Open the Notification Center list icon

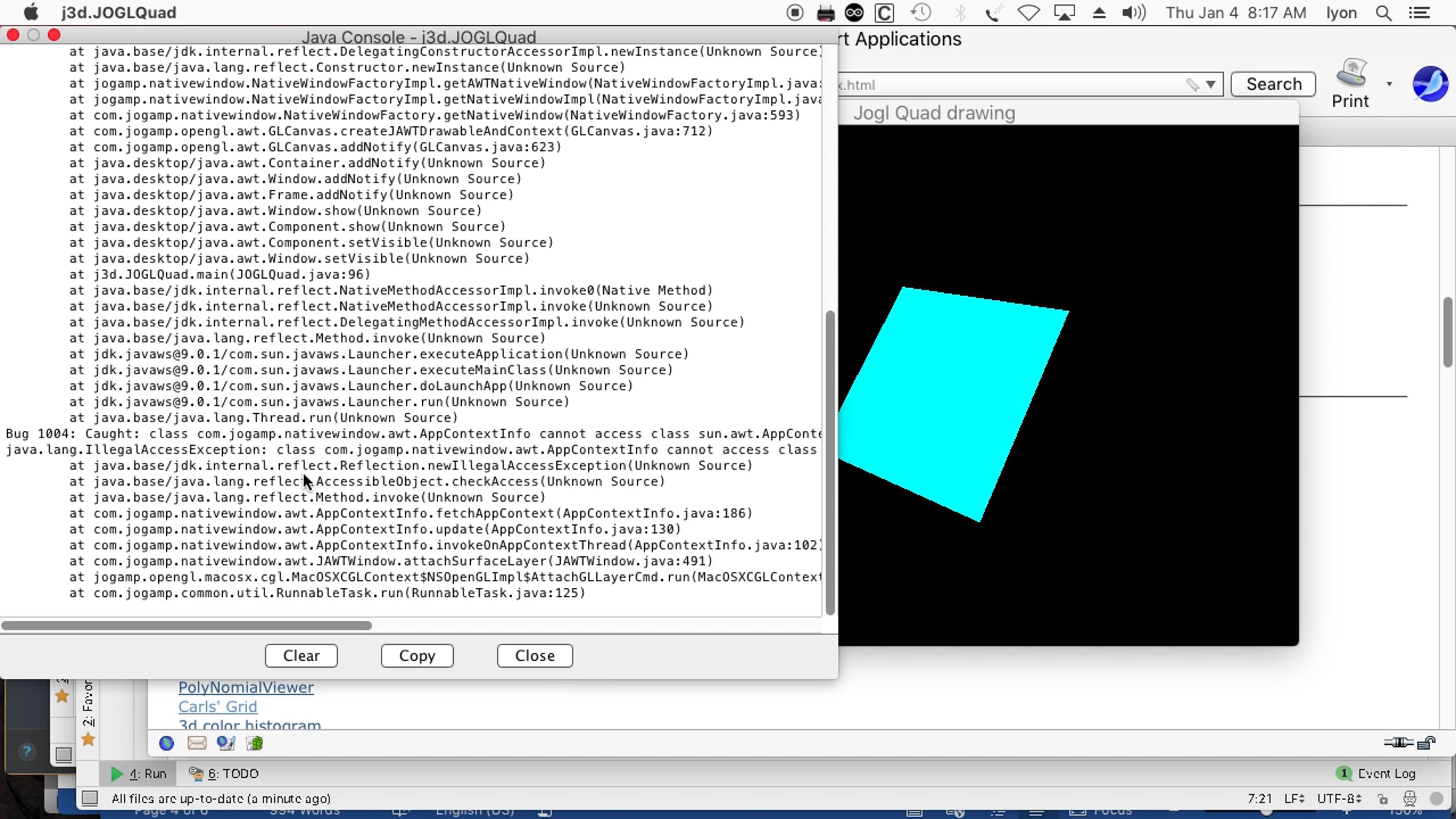pos(1420,12)
